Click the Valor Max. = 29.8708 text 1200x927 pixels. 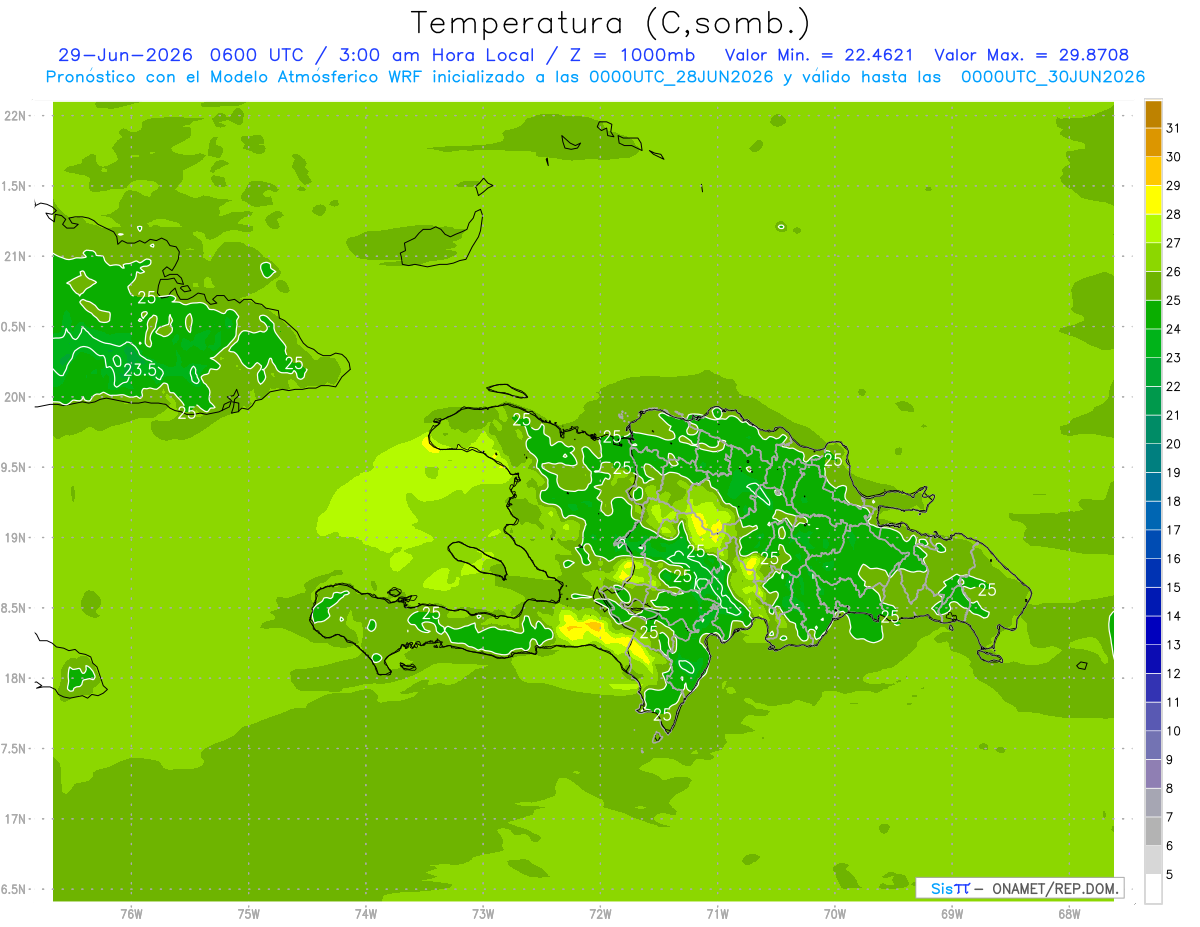1032,56
